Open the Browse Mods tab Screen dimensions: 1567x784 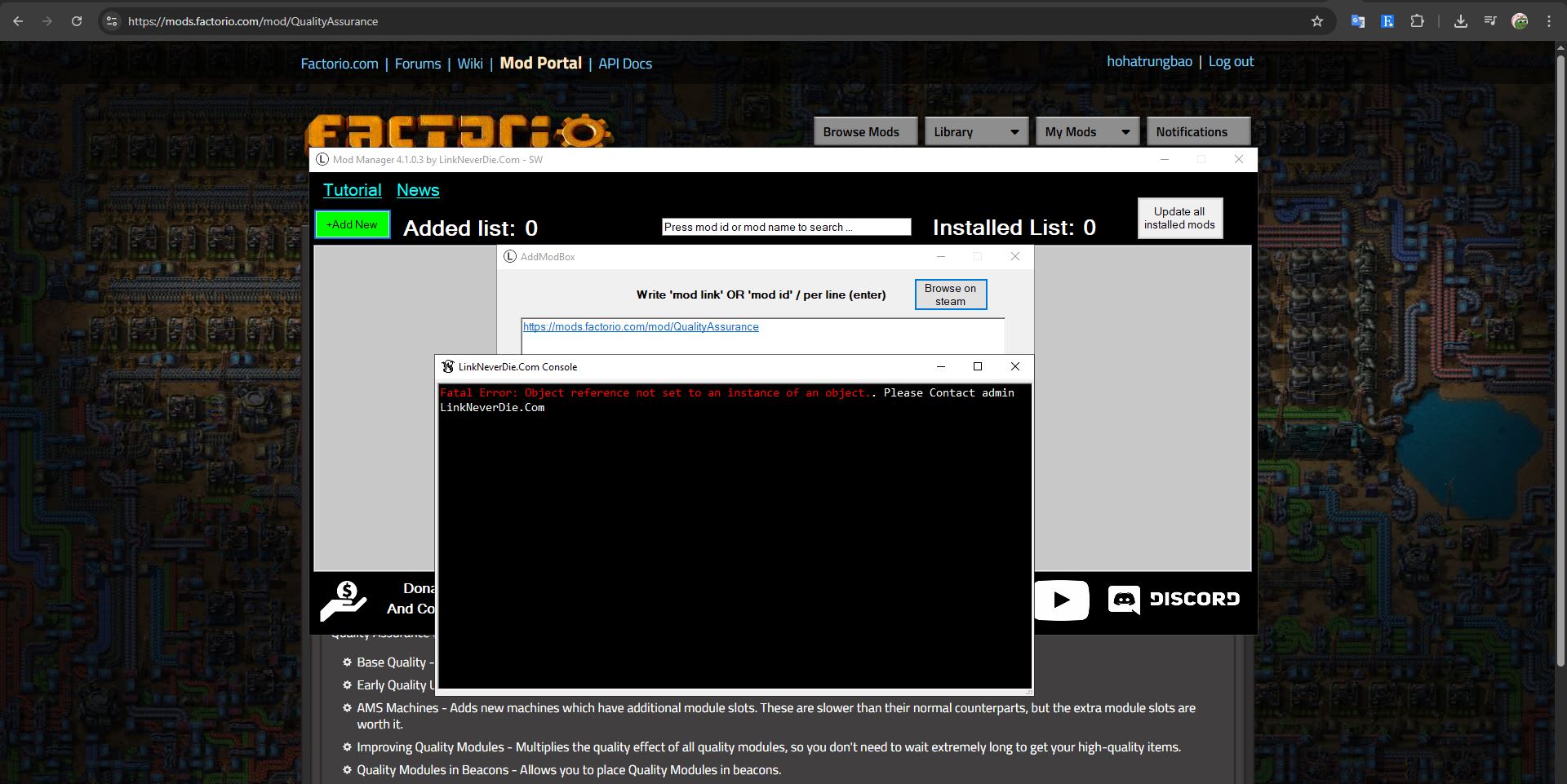[x=860, y=132]
